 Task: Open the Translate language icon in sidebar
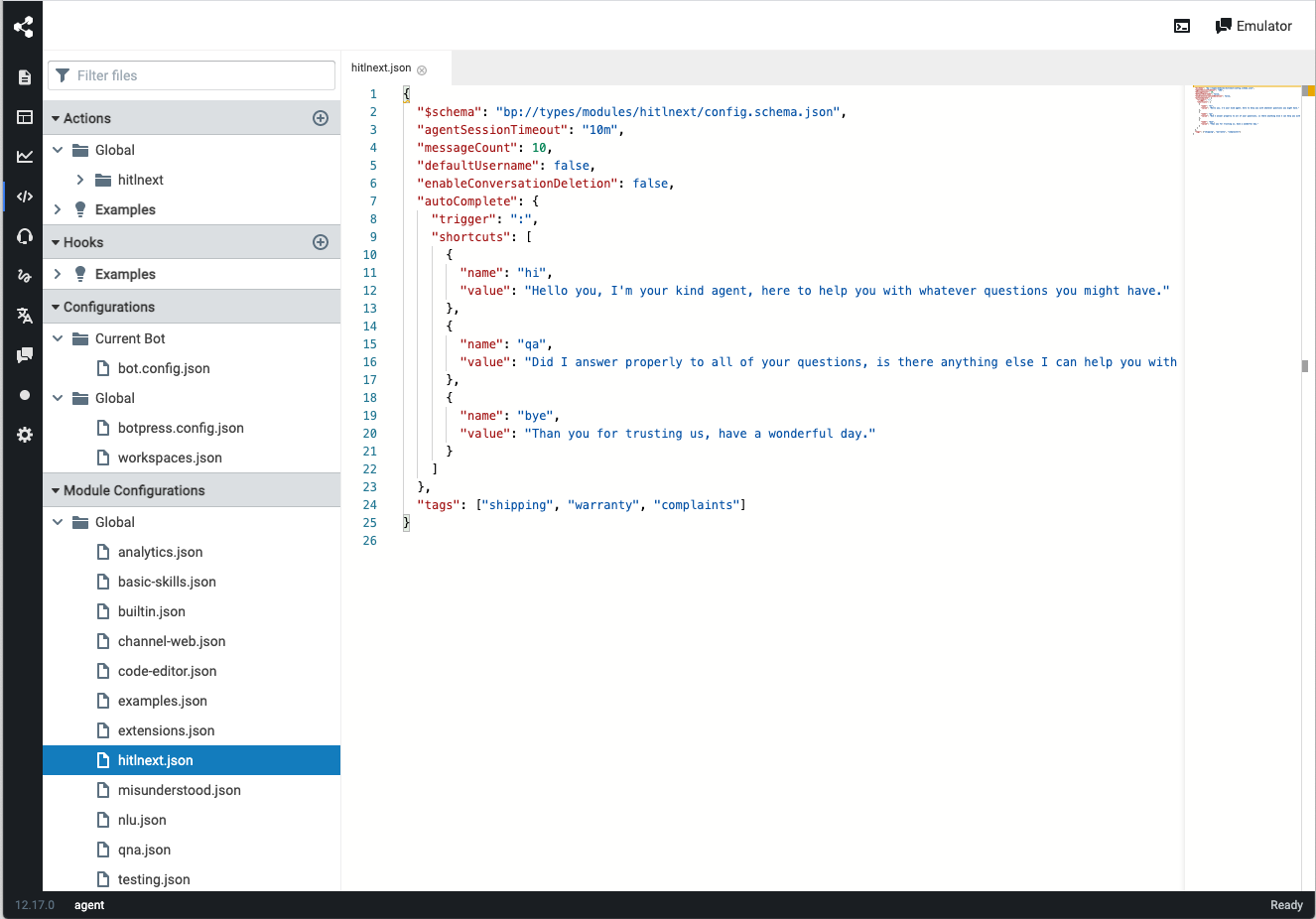pos(25,316)
